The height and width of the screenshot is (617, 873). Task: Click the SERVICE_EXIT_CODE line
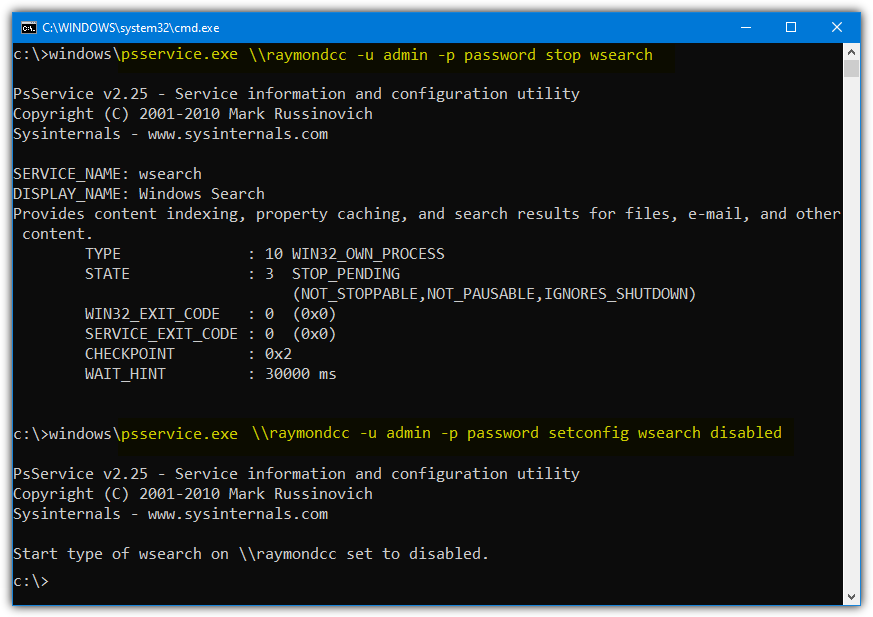click(210, 334)
